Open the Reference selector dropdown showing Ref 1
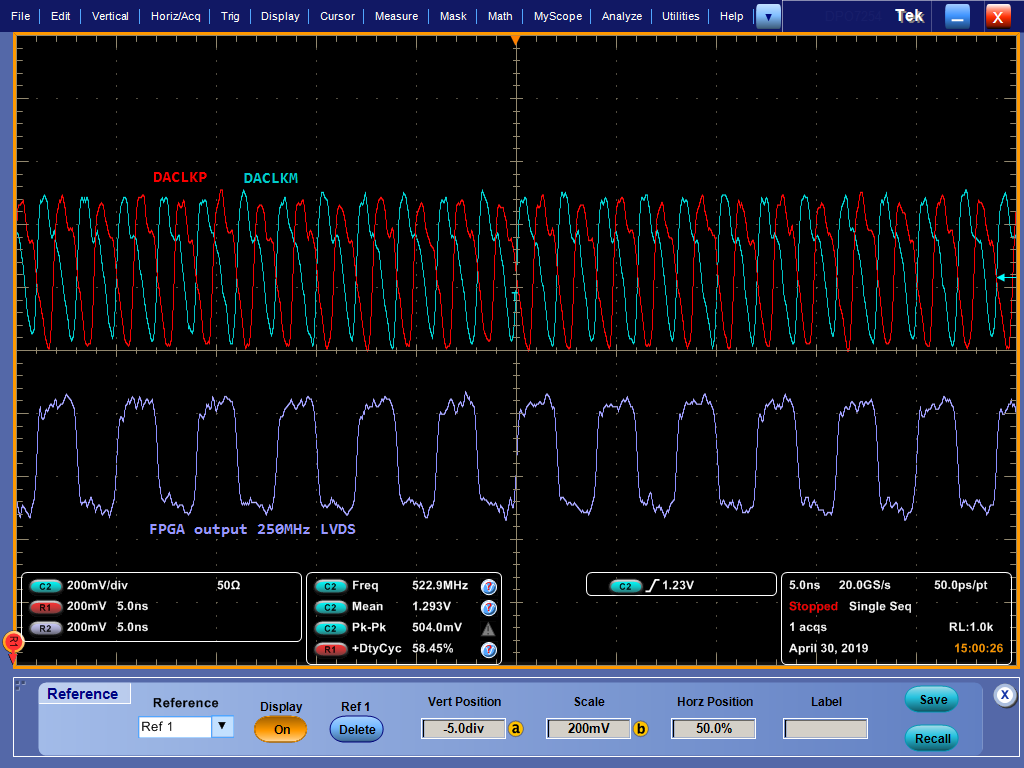This screenshot has height=768, width=1024. pyautogui.click(x=186, y=727)
